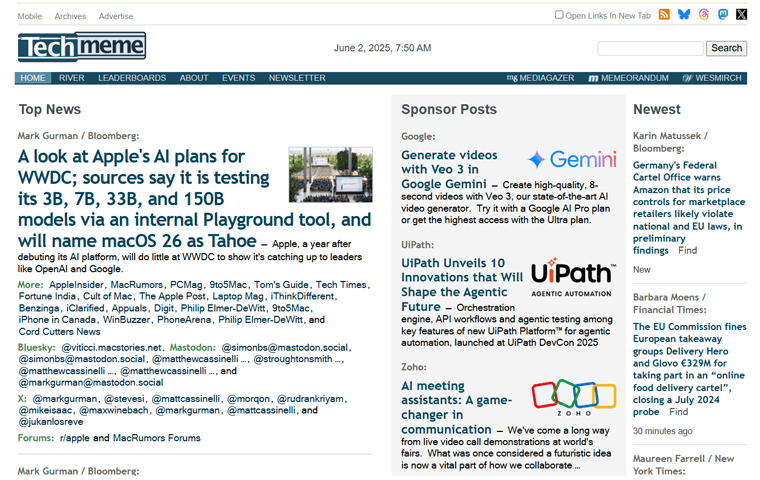Open Germany's Federal Cartel Office headline

688,208
